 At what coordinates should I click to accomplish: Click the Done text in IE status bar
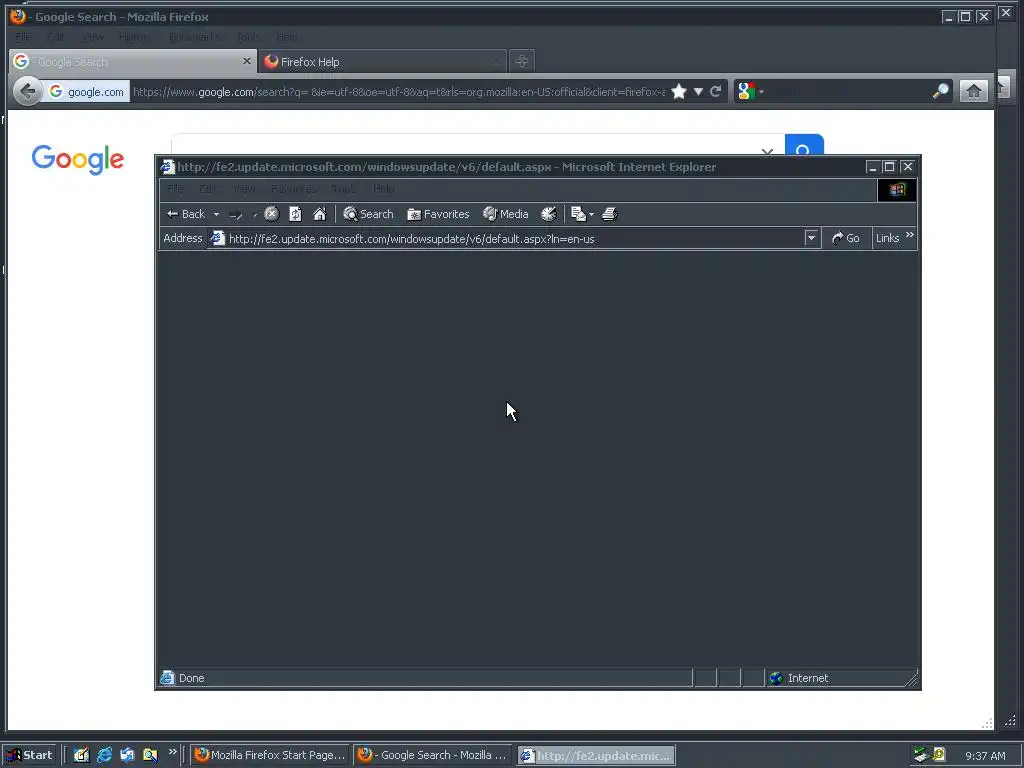191,679
